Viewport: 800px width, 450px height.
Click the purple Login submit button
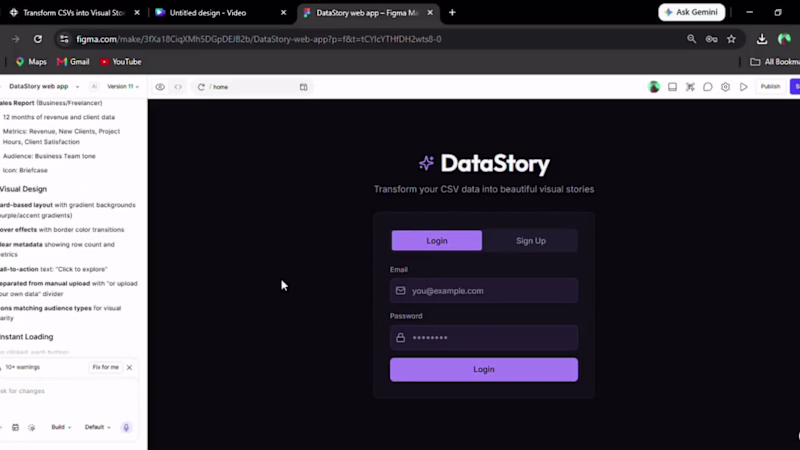484,369
